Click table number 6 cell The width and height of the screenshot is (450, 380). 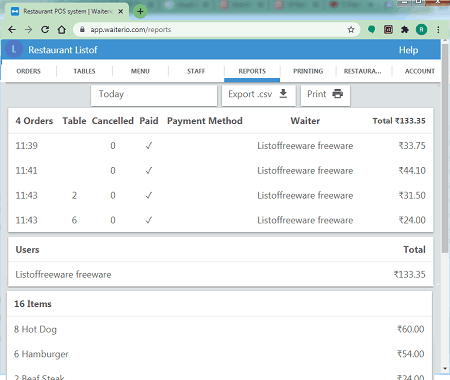click(74, 220)
